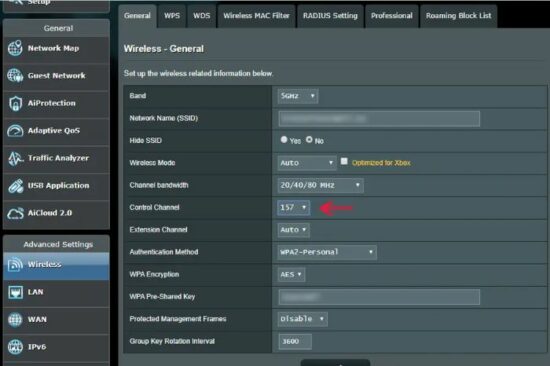Click the WPA Pre-Shared Key field

[379, 297]
